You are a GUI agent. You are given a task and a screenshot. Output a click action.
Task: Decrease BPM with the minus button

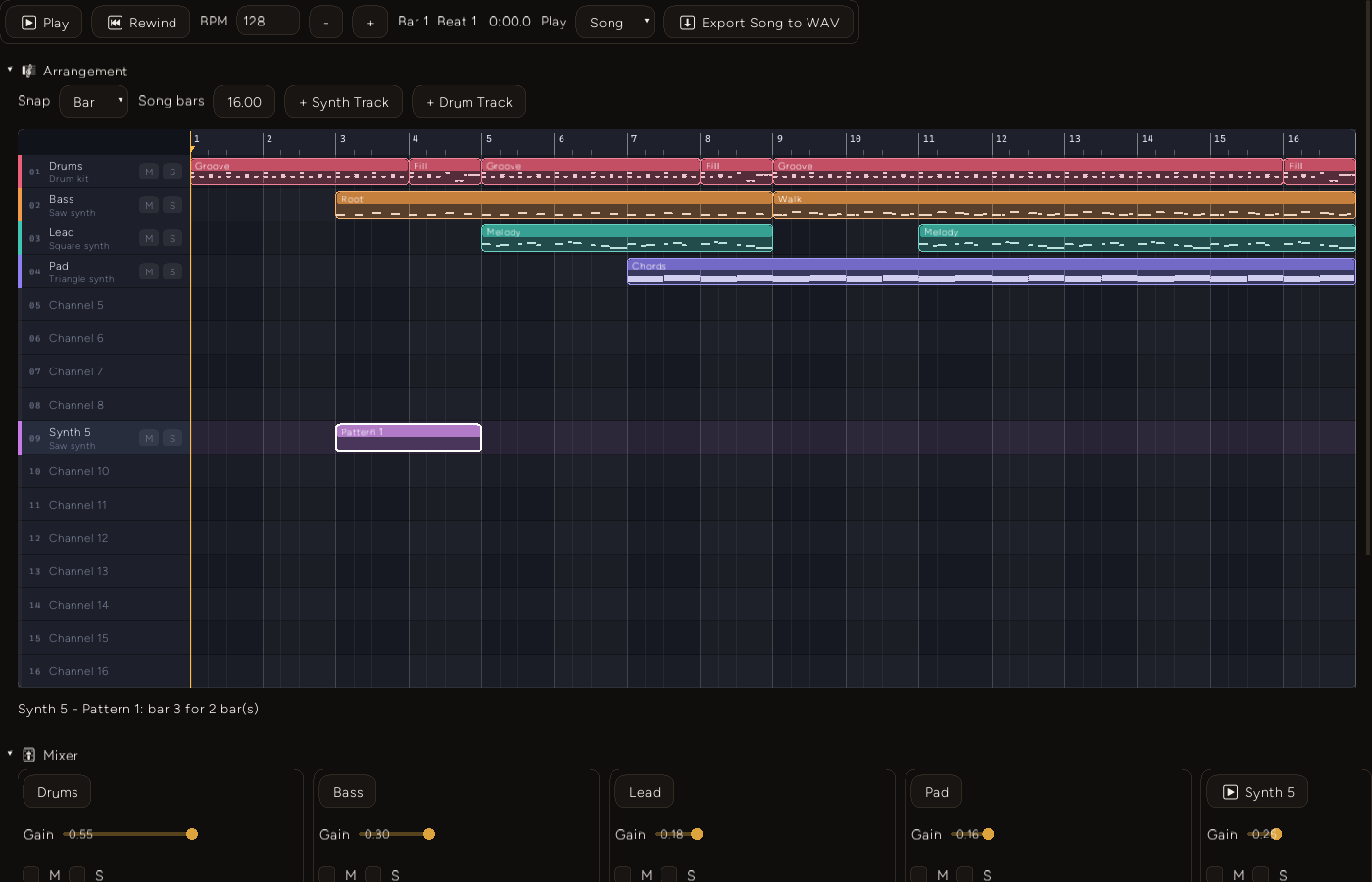pyautogui.click(x=326, y=23)
